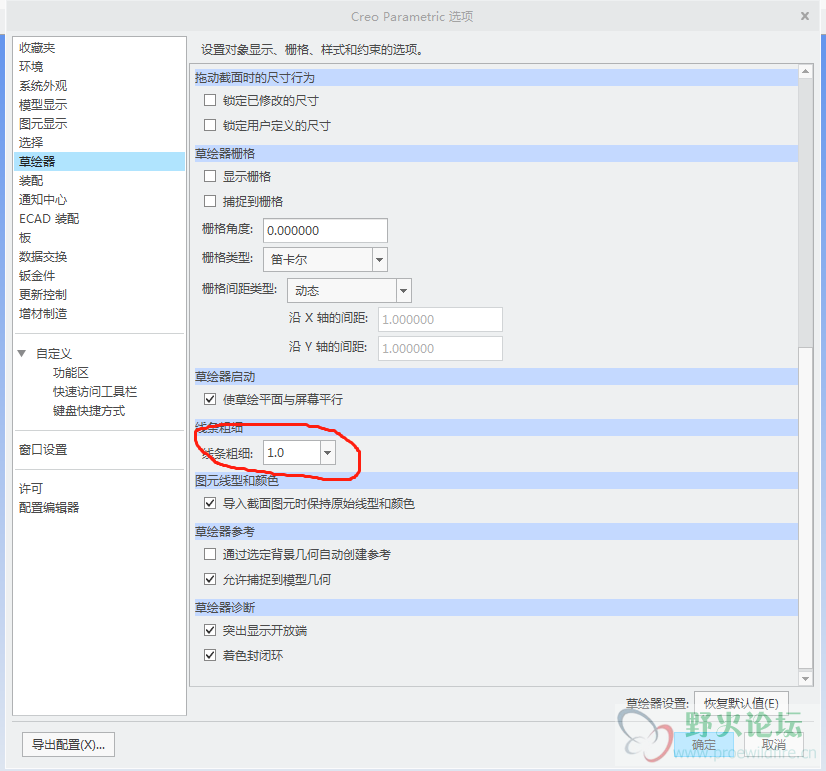Viewport: 826px width, 771px height.
Task: Click 沿 Y 轴的间距 field
Action: click(x=440, y=349)
